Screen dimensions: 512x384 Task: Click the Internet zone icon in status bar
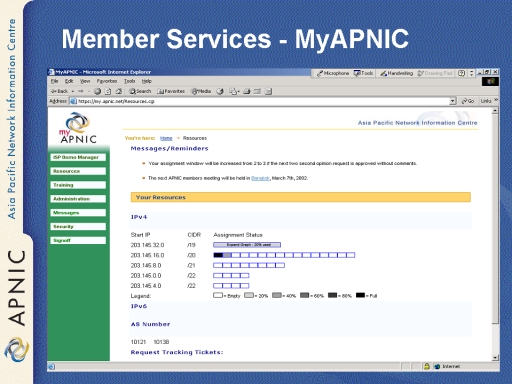click(x=437, y=366)
